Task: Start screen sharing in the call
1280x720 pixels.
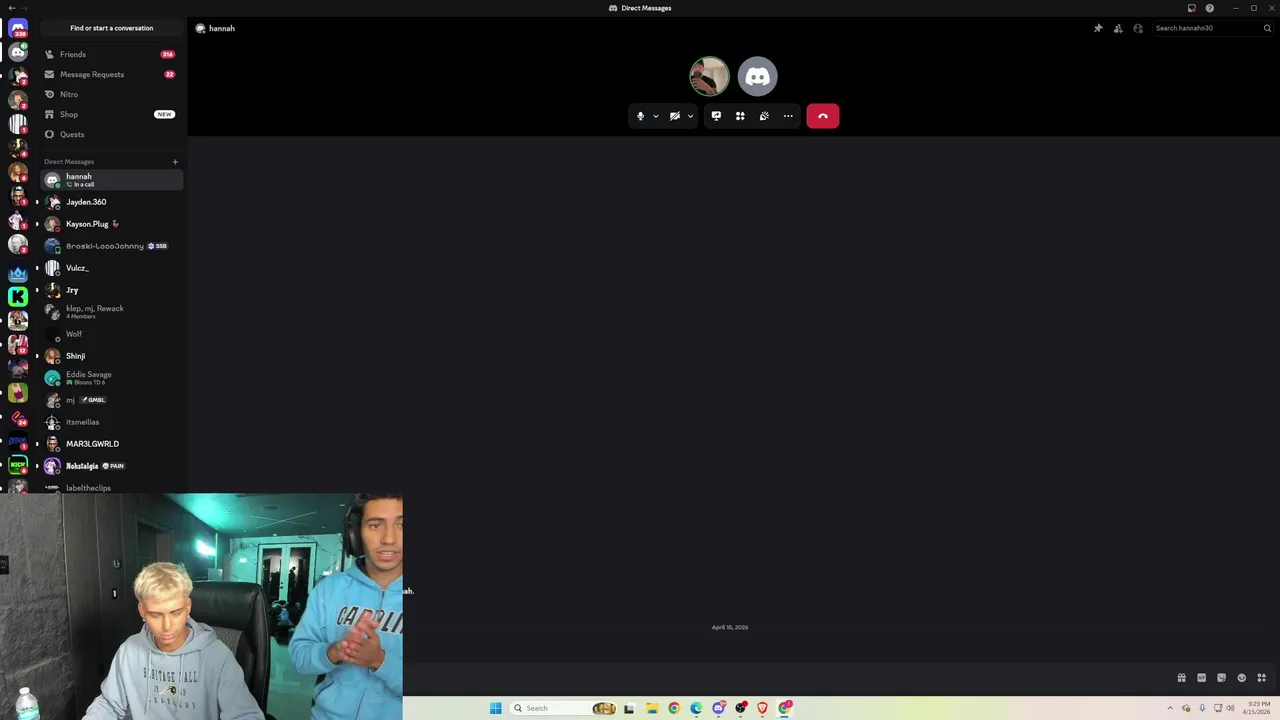Action: [x=716, y=116]
